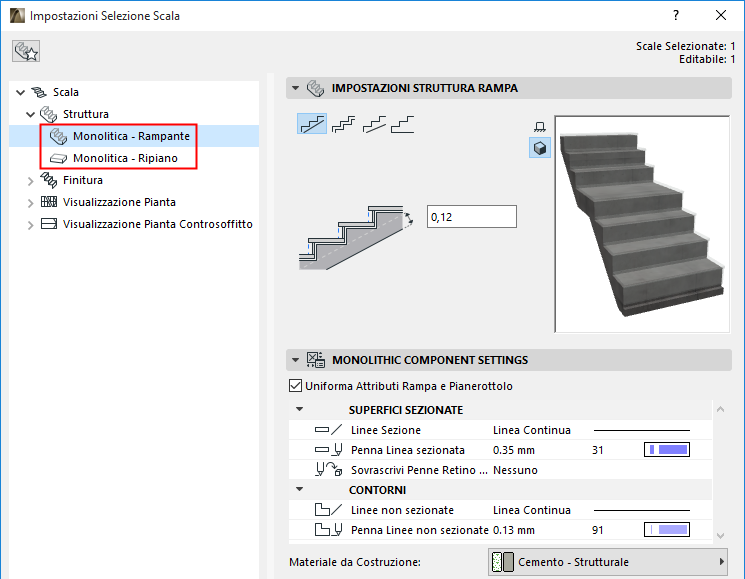This screenshot has width=745, height=579.
Task: Click the Linee Sezione row icon
Action: 328,430
